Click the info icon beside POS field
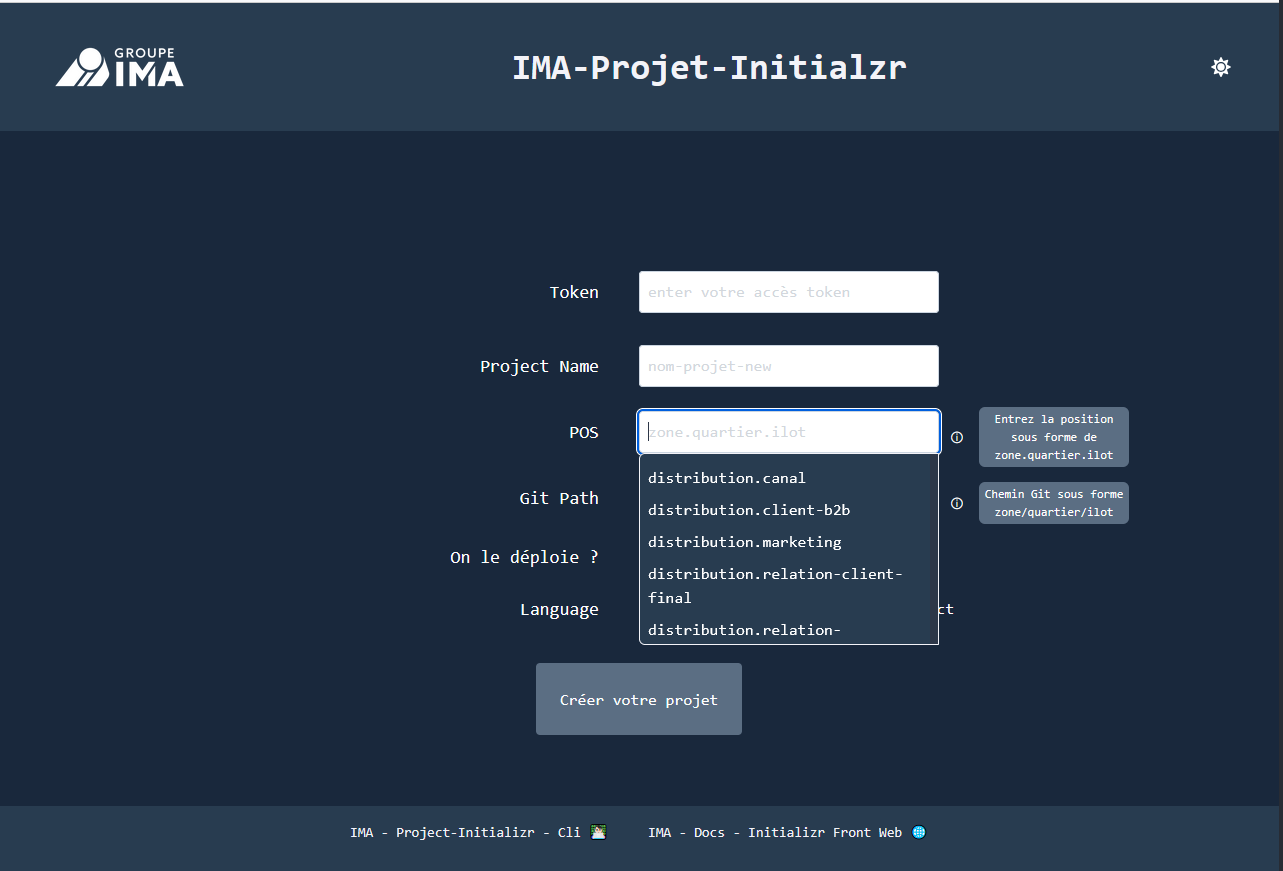 [957, 437]
